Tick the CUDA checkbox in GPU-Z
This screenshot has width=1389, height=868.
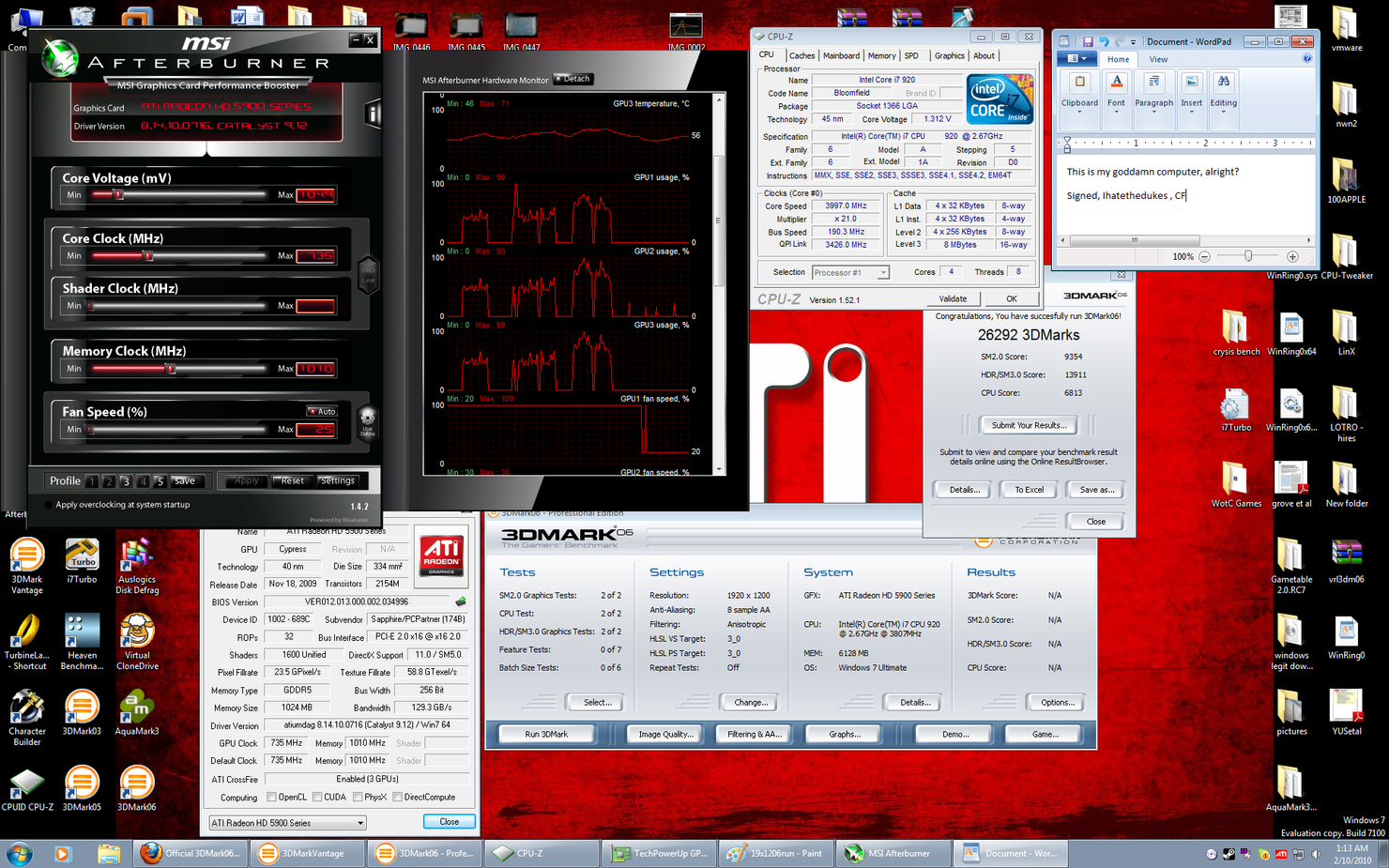pos(317,798)
